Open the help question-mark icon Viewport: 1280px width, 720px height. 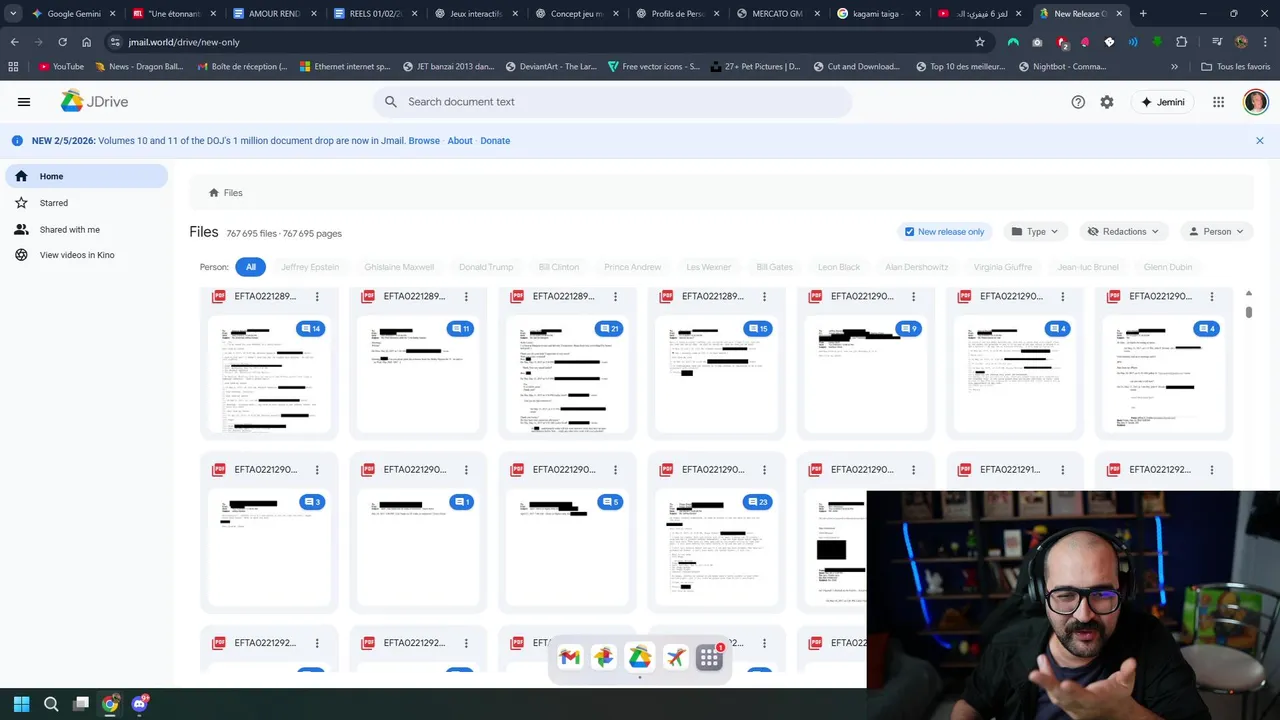[1078, 102]
